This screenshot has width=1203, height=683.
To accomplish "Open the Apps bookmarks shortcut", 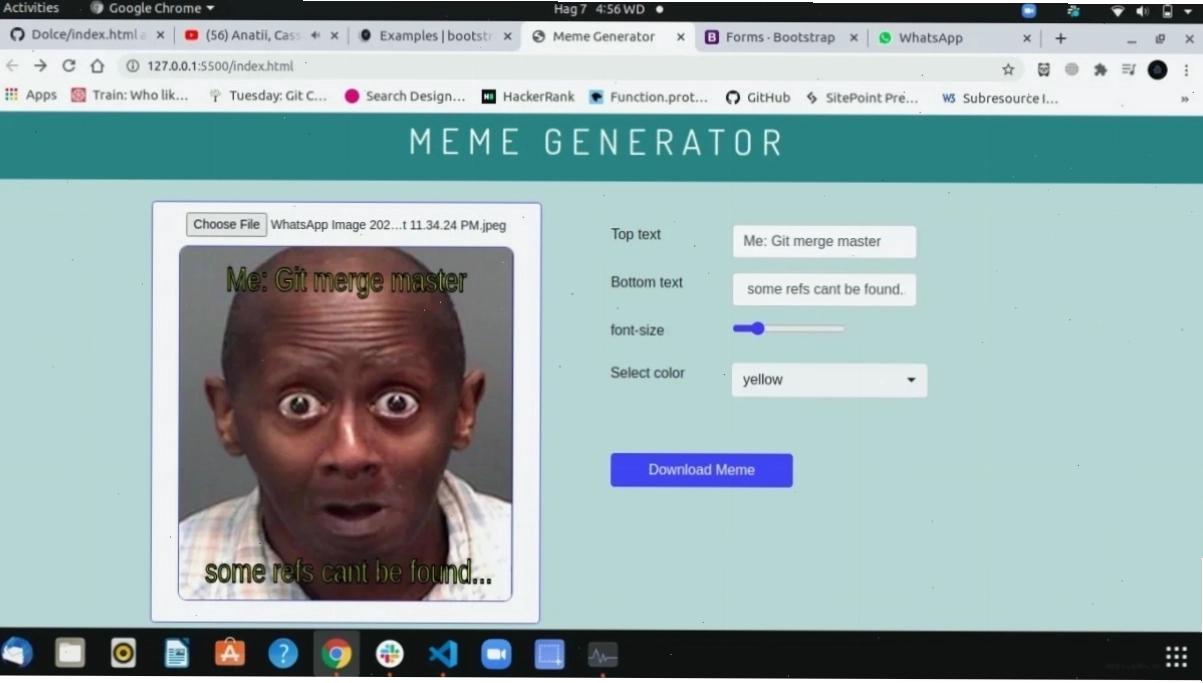I will click(31, 96).
